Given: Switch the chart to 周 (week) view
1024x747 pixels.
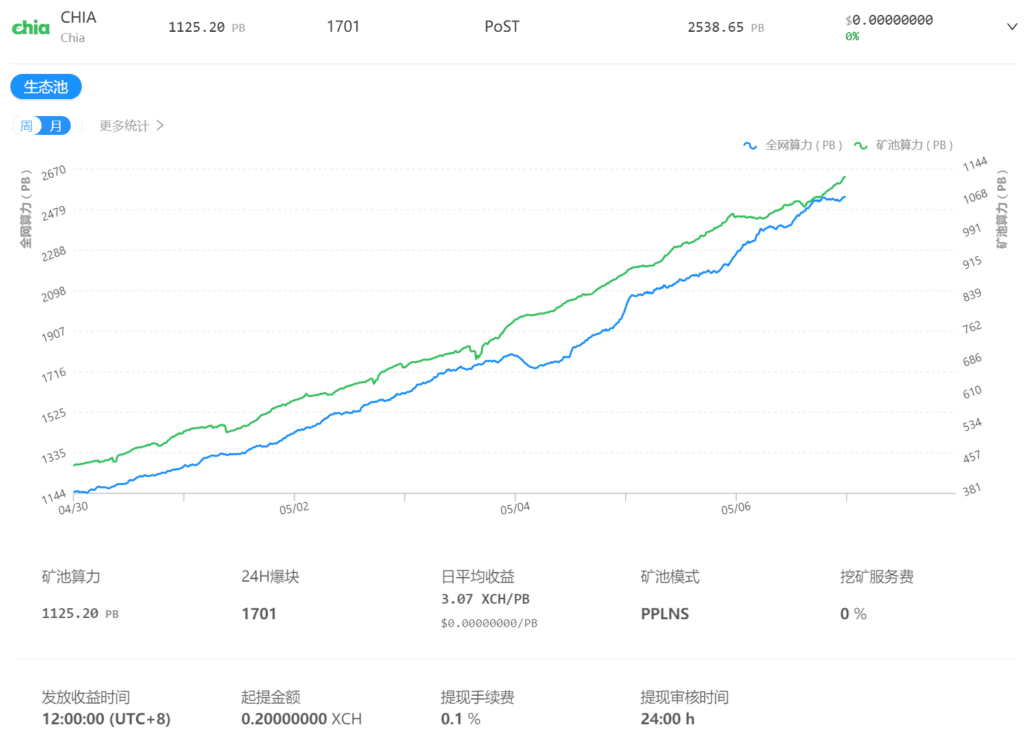Looking at the screenshot, I should (27, 126).
